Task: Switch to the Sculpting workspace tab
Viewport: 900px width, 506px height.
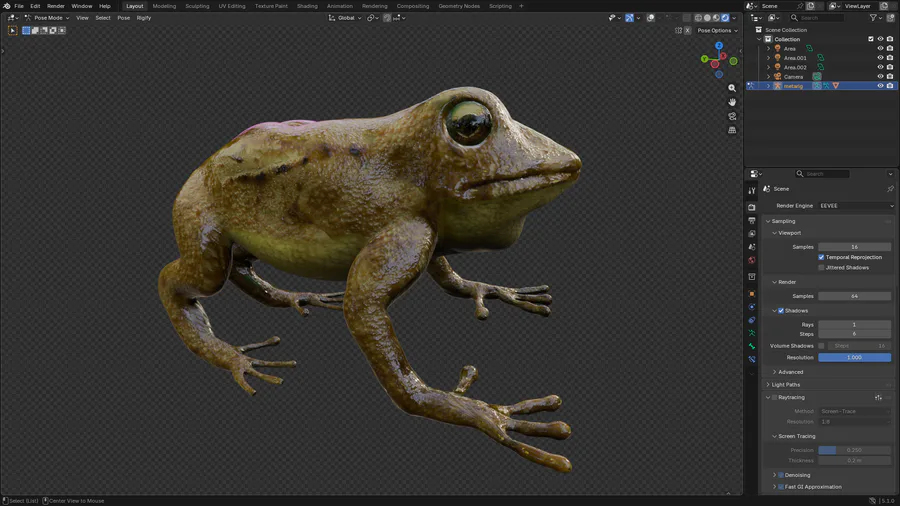Action: (197, 6)
